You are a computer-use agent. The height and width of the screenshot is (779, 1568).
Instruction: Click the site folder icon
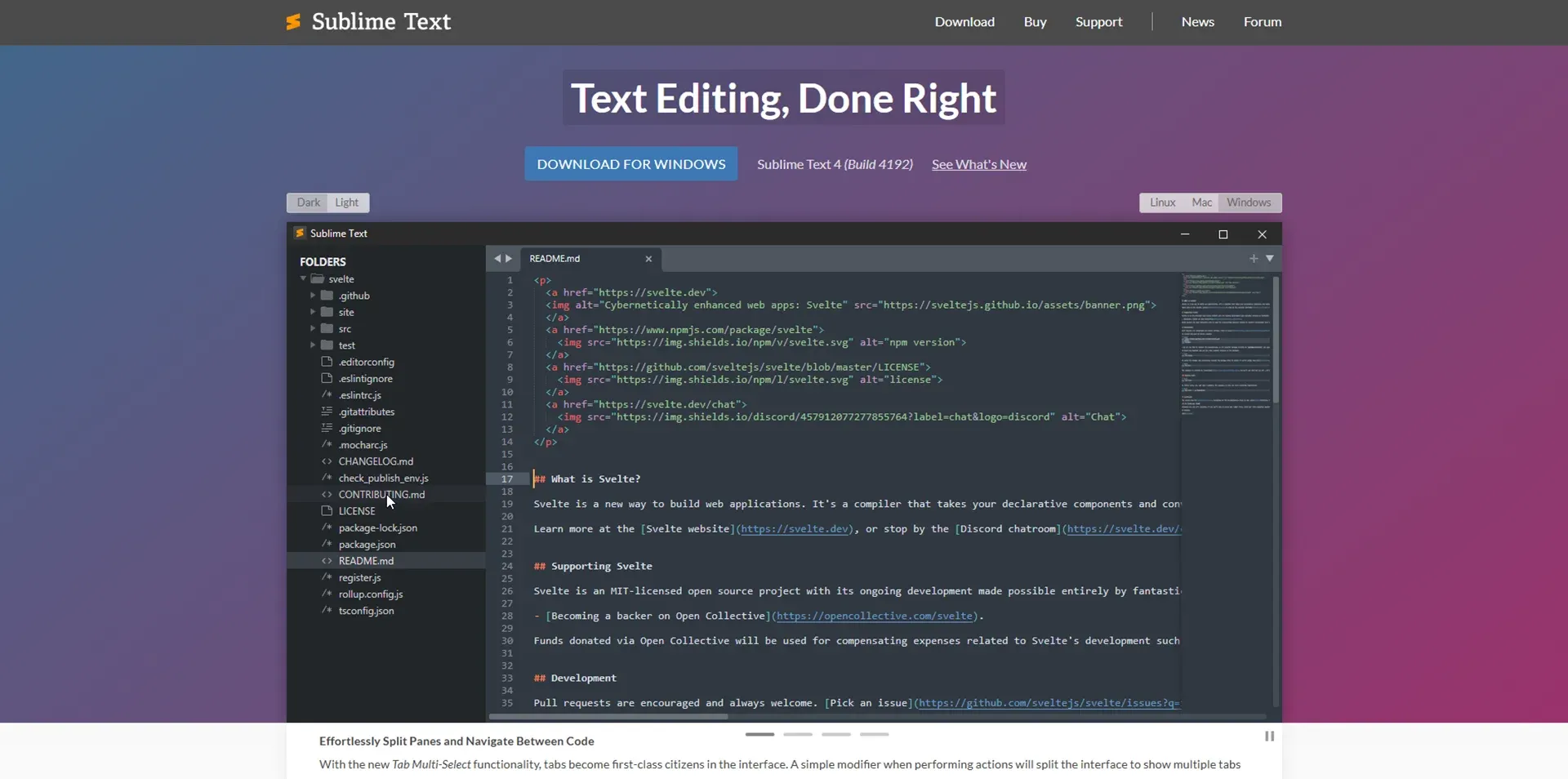pyautogui.click(x=327, y=312)
